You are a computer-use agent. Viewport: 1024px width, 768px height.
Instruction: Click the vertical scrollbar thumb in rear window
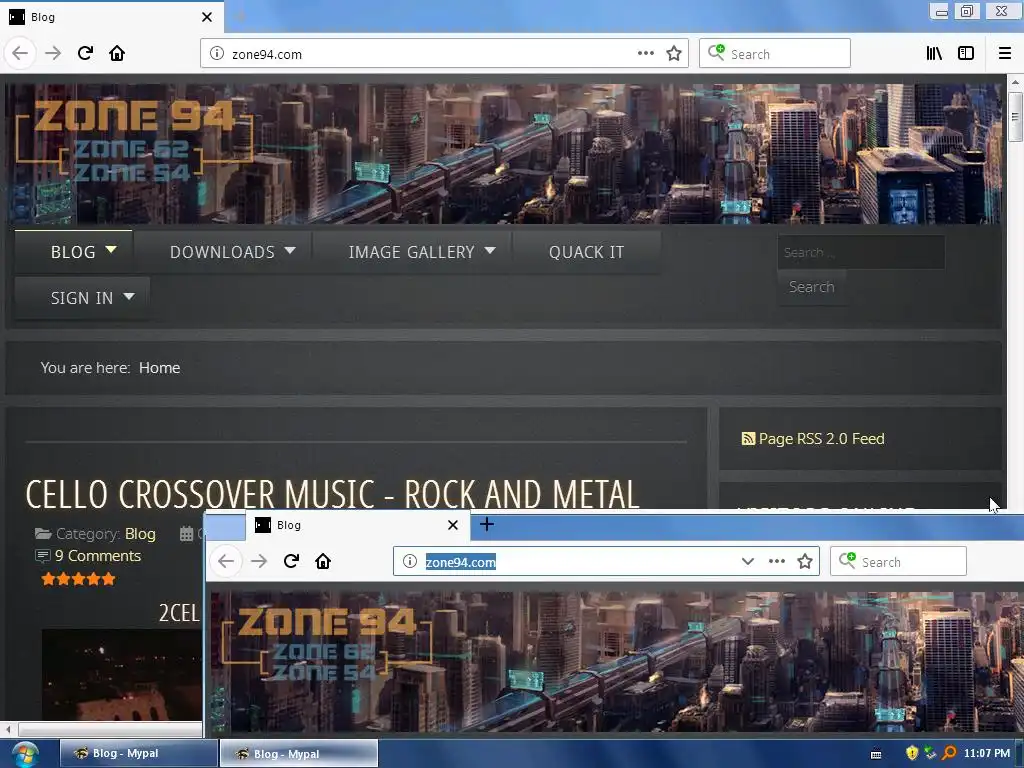coord(1014,116)
